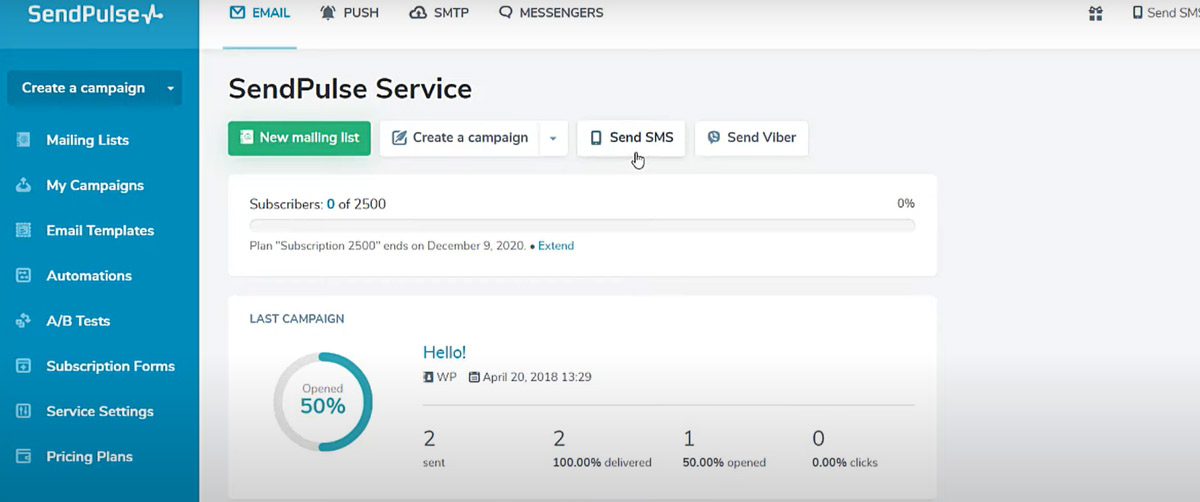Click the SendPulse Service page title
Image resolution: width=1200 pixels, height=502 pixels.
pyautogui.click(x=350, y=88)
